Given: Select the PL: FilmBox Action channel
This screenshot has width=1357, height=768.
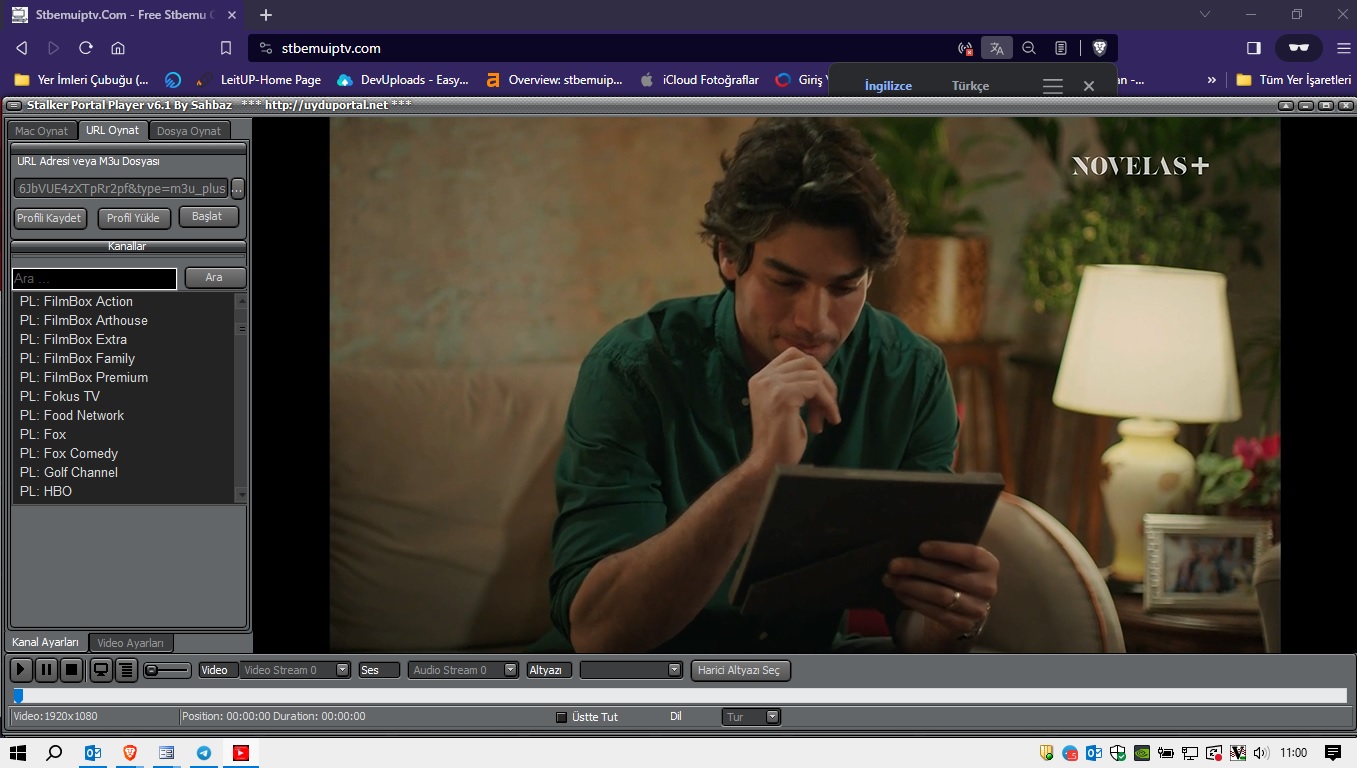Looking at the screenshot, I should pyautogui.click(x=124, y=301).
